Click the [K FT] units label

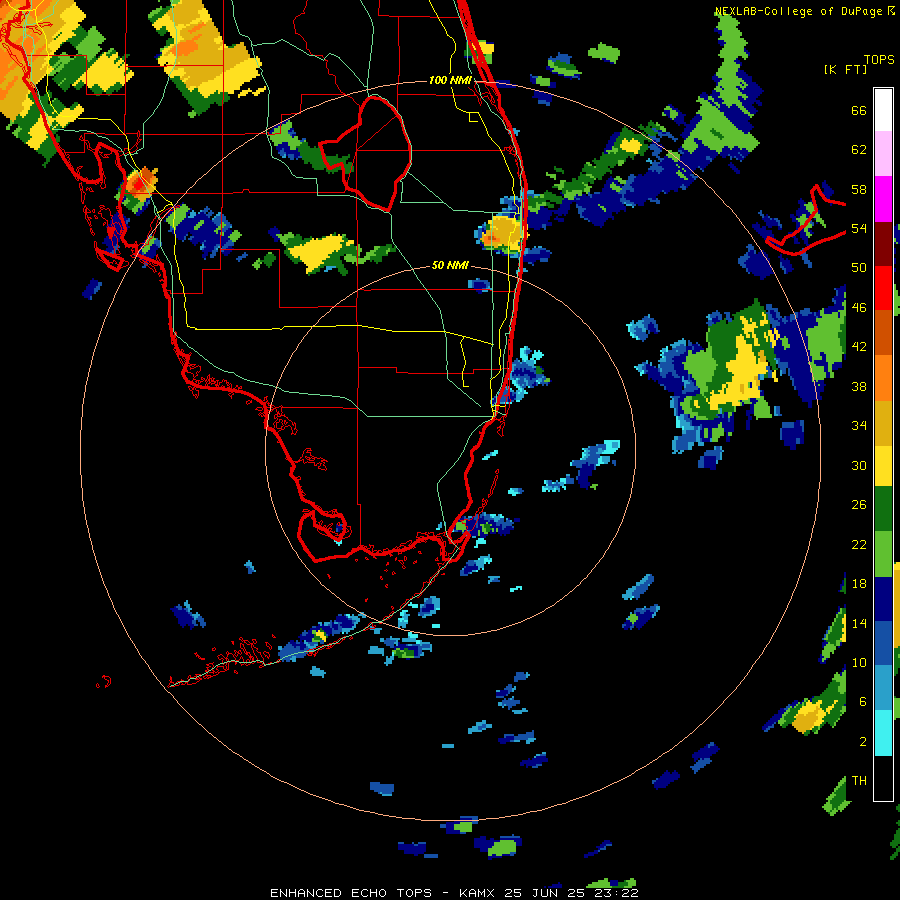[845, 69]
